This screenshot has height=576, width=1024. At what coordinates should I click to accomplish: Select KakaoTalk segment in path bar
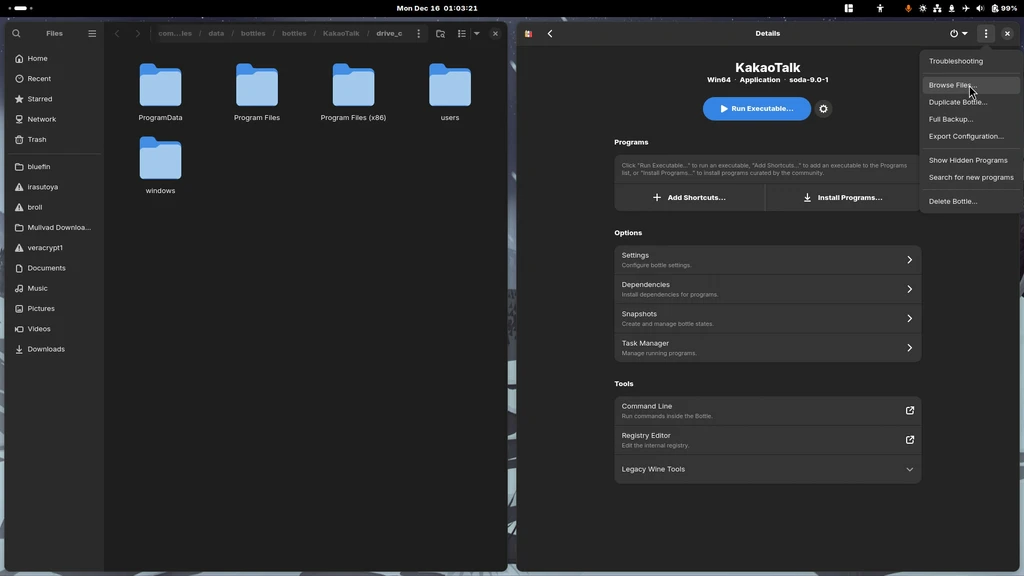click(x=341, y=33)
